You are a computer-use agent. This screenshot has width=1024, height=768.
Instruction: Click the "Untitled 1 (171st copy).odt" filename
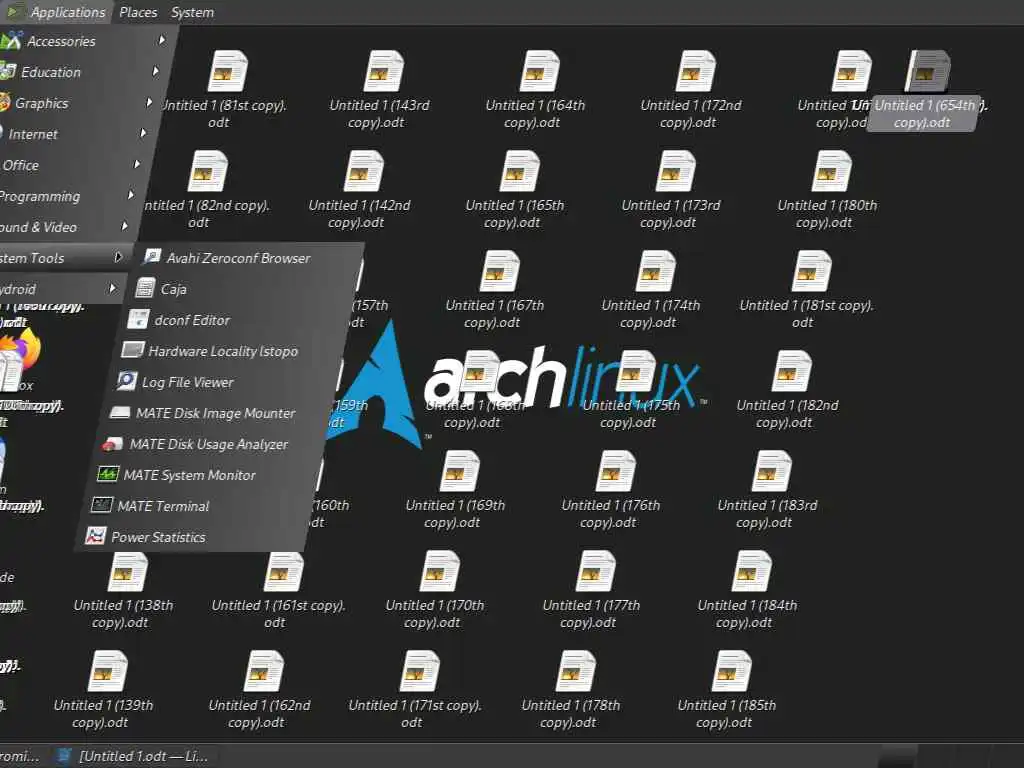tap(414, 714)
